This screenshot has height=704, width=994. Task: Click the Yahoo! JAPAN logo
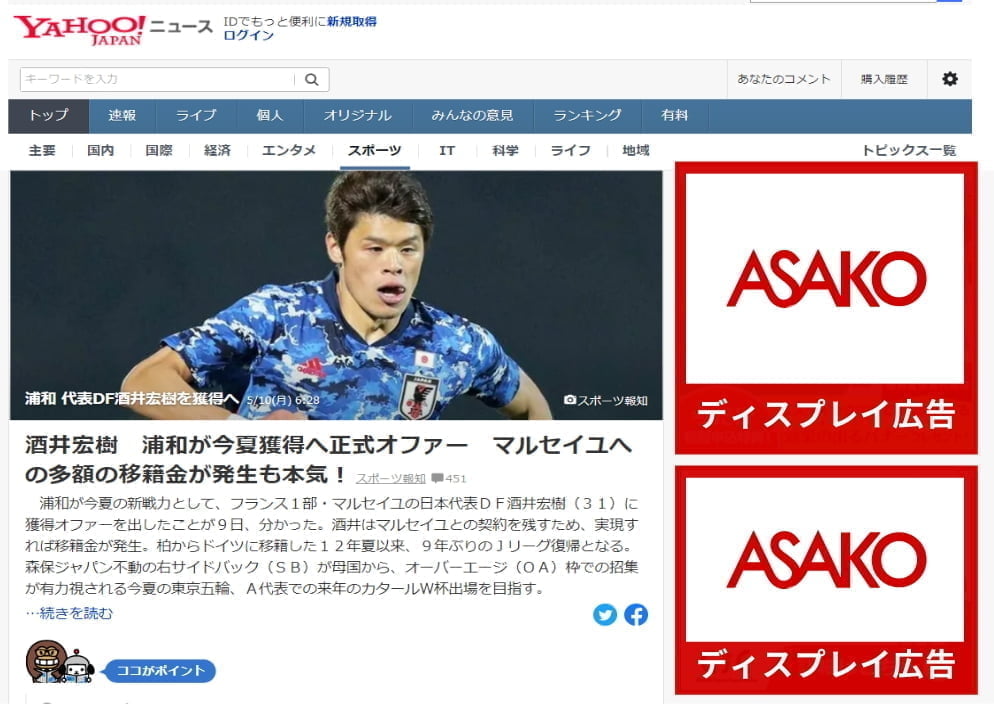[x=79, y=30]
